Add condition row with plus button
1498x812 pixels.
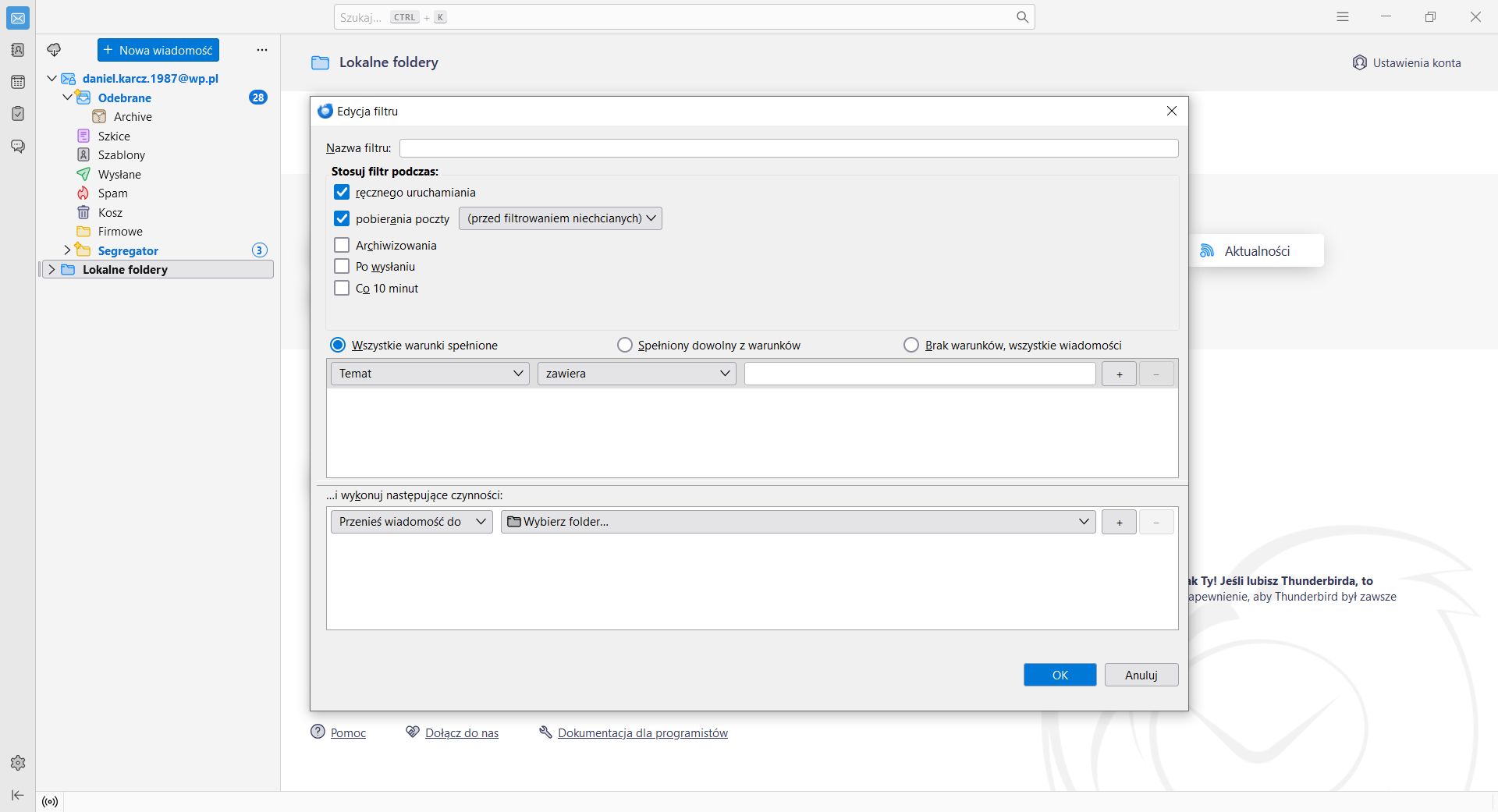tap(1119, 374)
